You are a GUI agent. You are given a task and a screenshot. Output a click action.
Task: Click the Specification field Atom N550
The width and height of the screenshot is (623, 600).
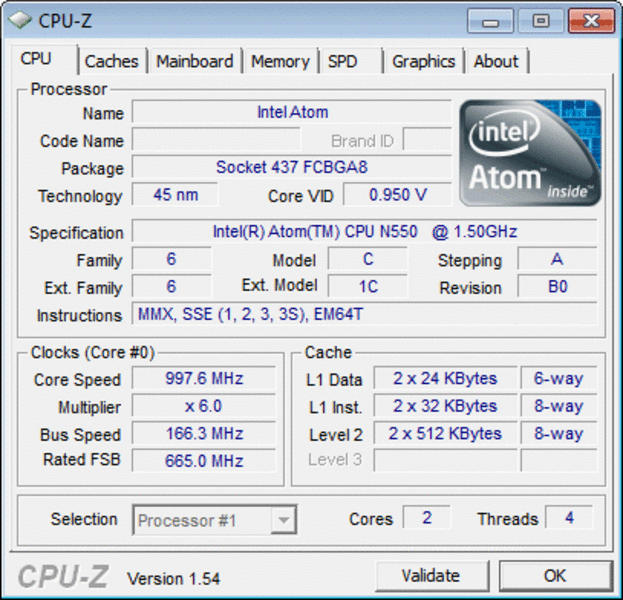(365, 231)
